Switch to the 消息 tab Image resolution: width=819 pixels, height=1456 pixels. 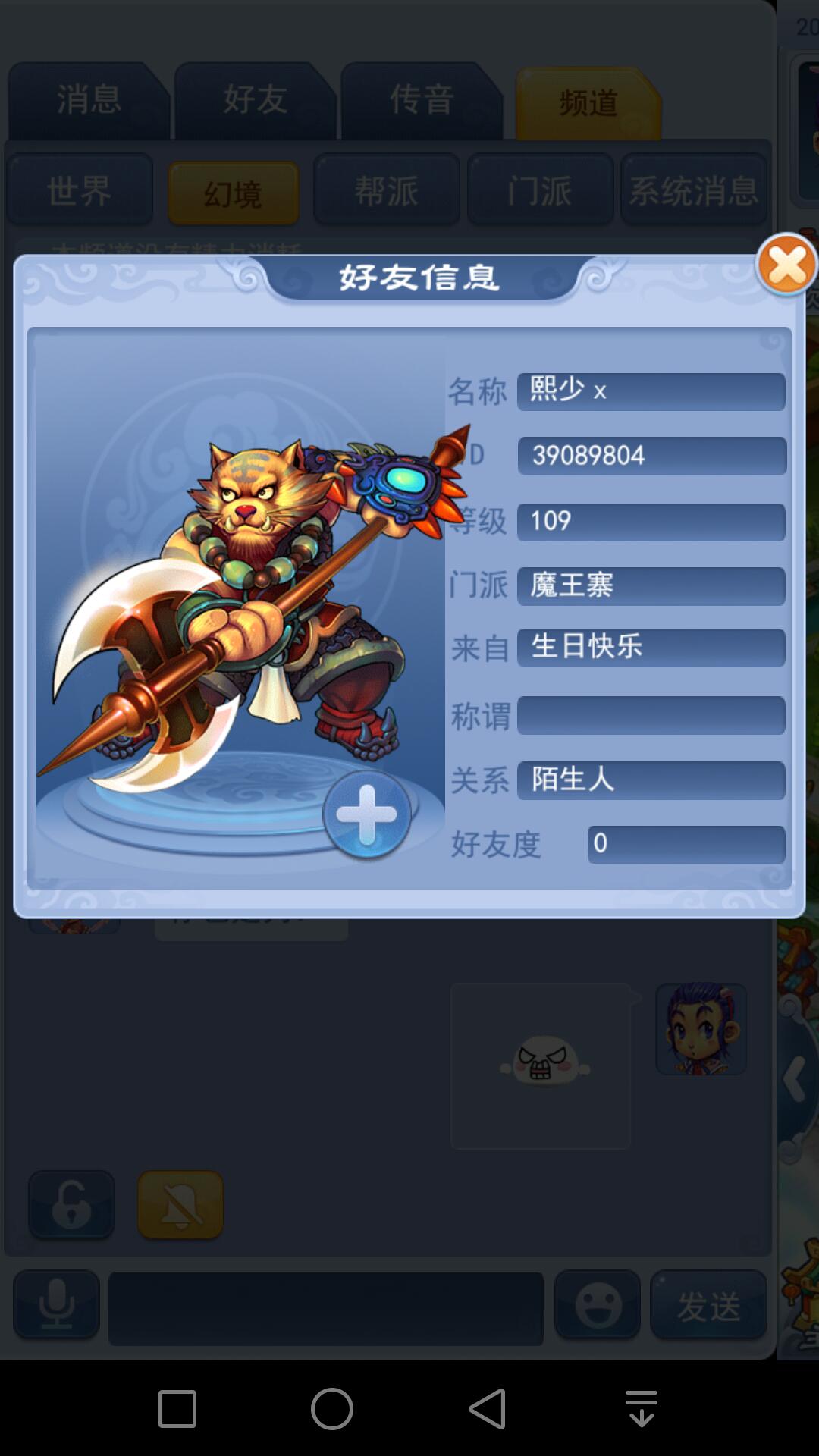[89, 101]
